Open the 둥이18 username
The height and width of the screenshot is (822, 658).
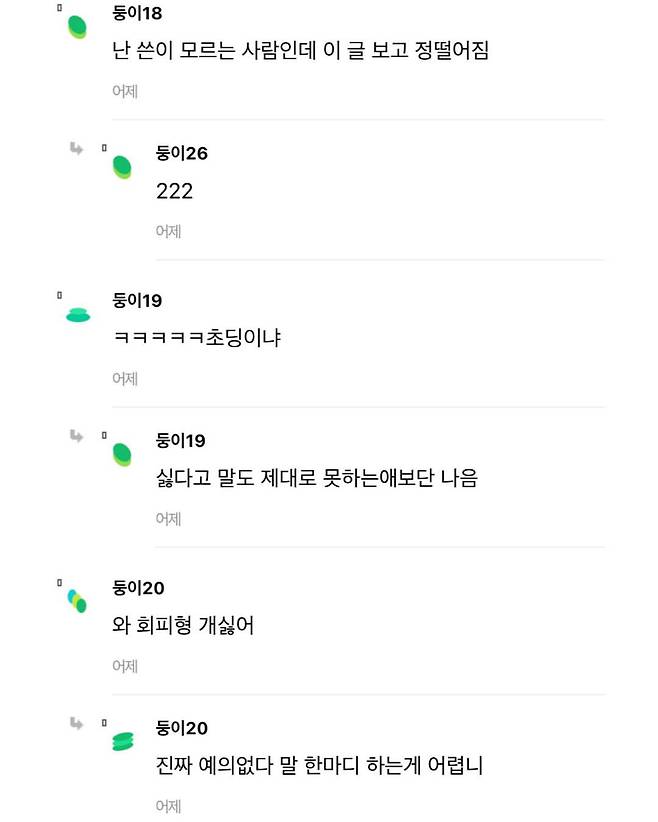[x=138, y=14]
